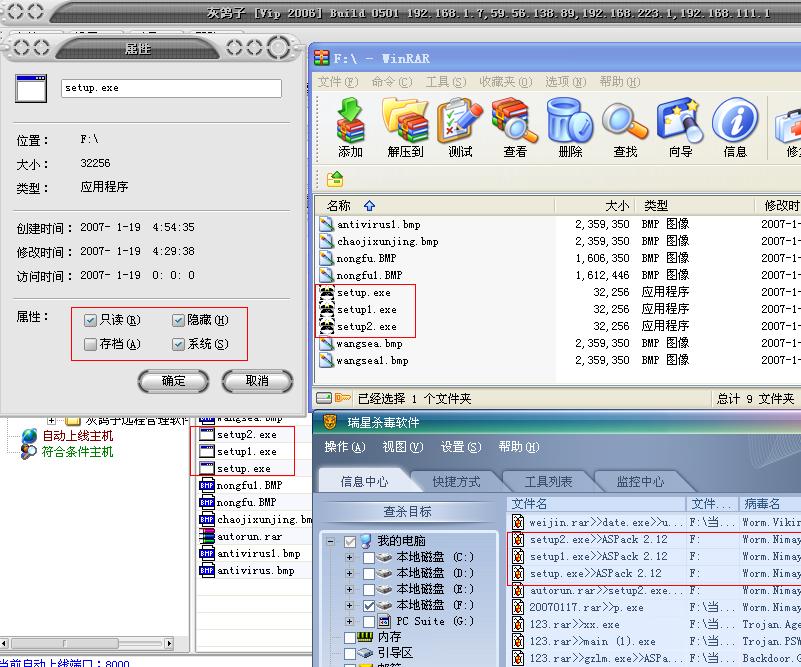Viewport: 801px width, 667px height.
Task: Toggle the 系统(S) system checkbox
Action: [x=178, y=344]
